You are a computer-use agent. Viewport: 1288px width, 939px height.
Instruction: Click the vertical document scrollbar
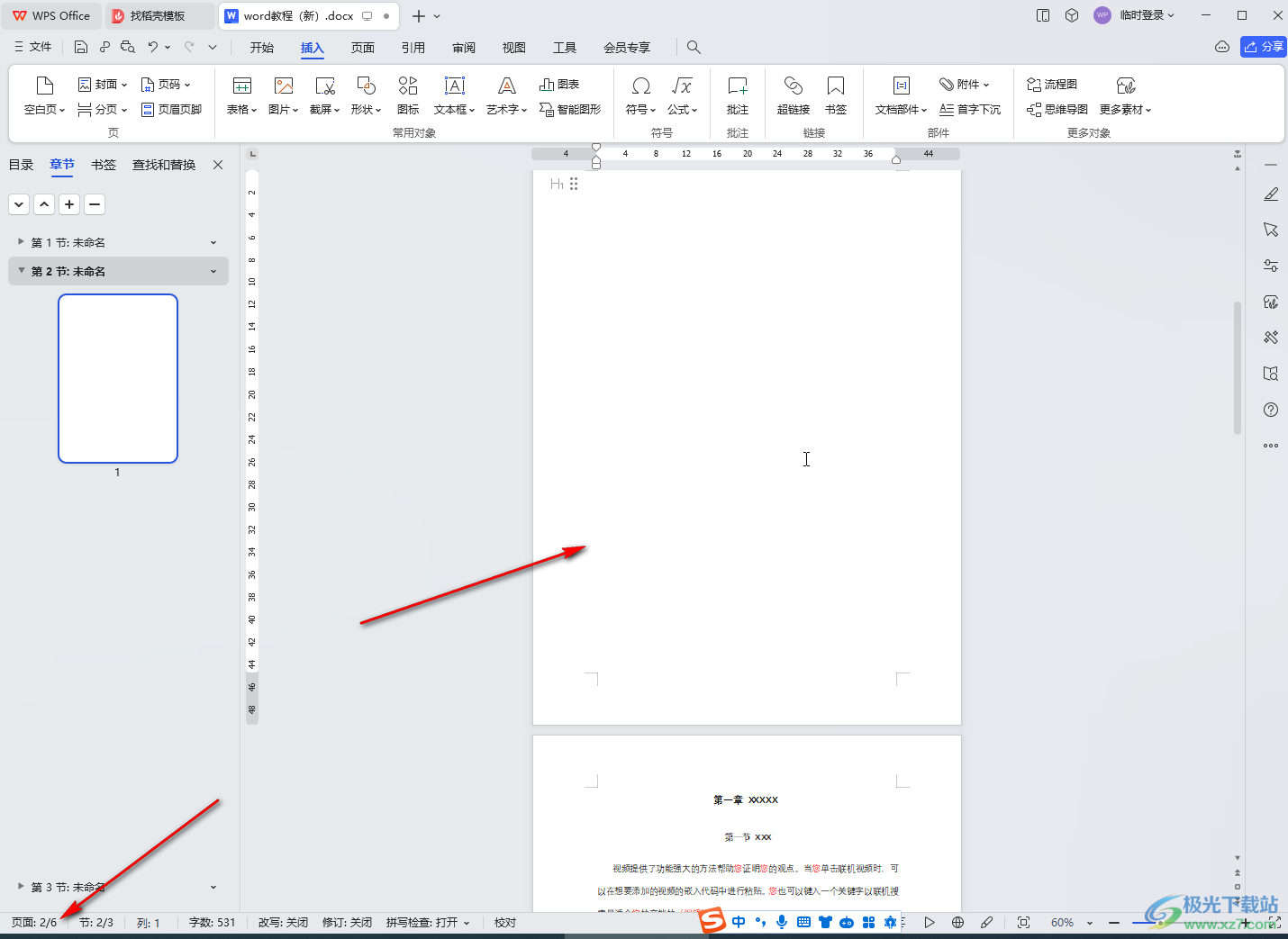click(x=1238, y=367)
